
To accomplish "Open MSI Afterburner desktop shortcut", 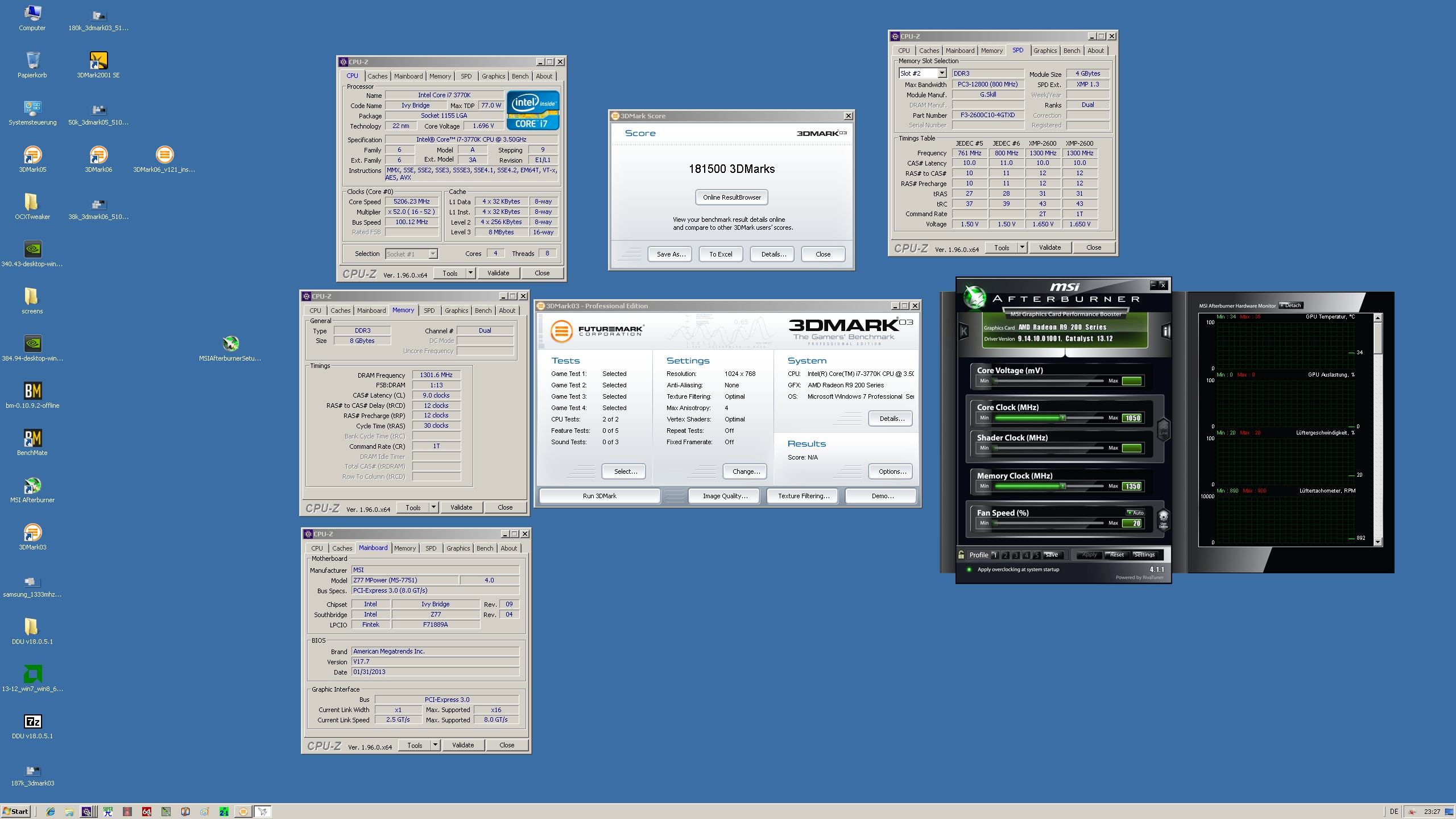I will 32,490.
